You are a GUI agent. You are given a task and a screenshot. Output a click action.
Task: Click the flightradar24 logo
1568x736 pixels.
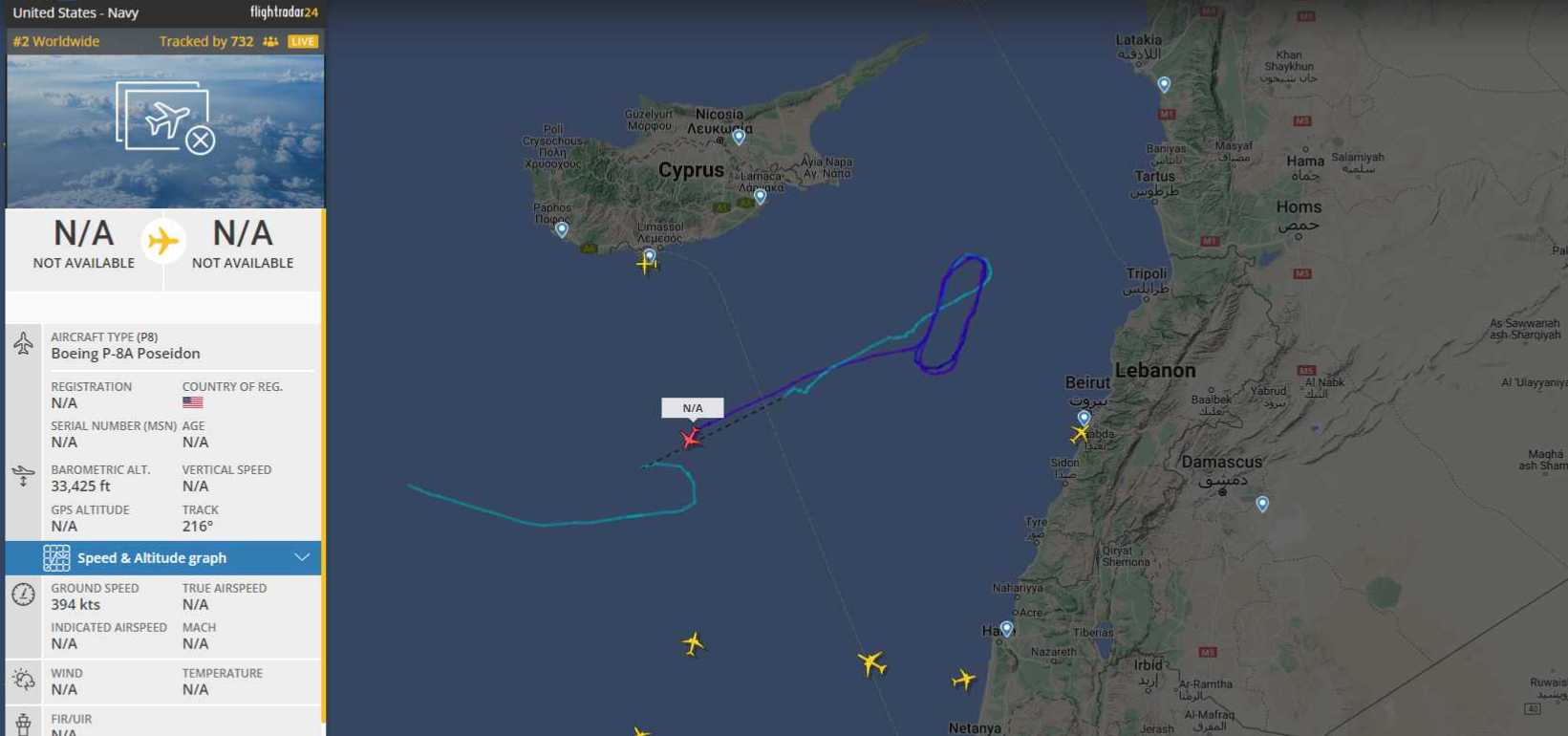tap(284, 12)
